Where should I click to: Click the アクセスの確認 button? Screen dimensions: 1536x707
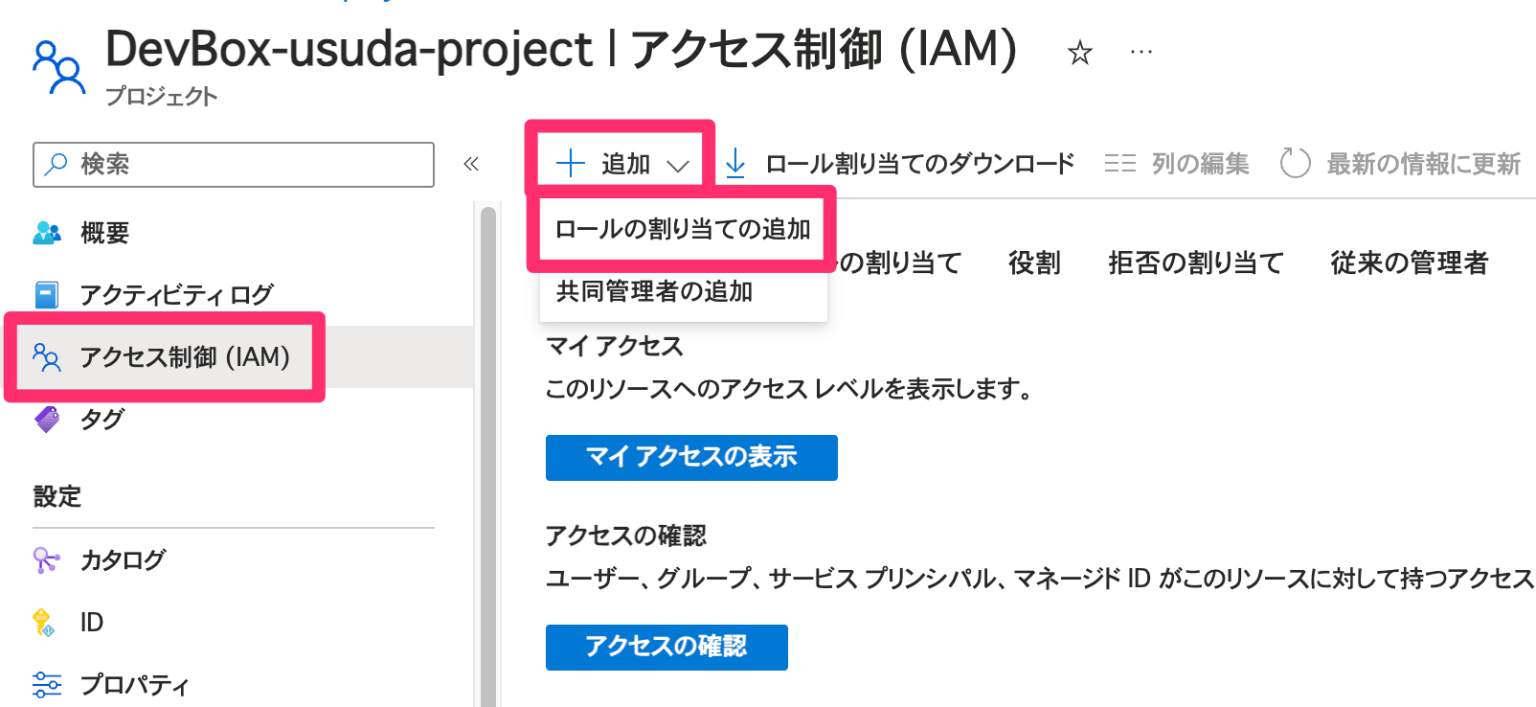coord(666,647)
